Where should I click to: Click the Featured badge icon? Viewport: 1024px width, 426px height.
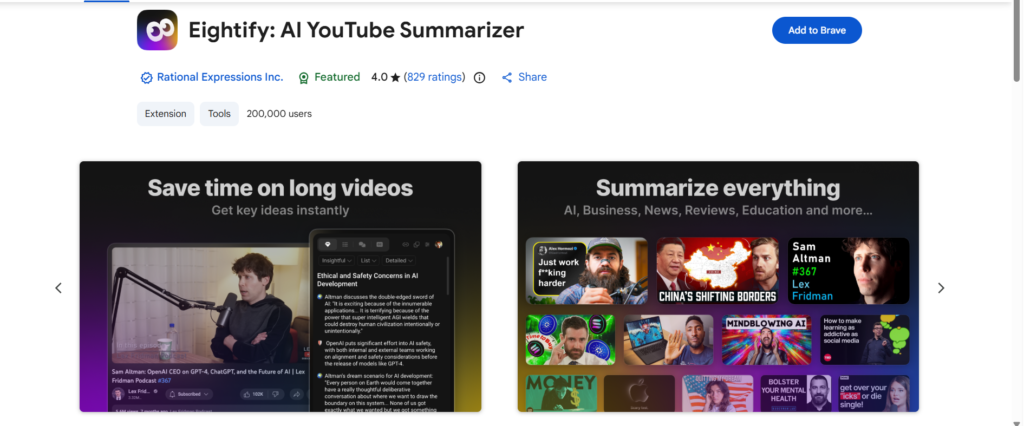[303, 78]
